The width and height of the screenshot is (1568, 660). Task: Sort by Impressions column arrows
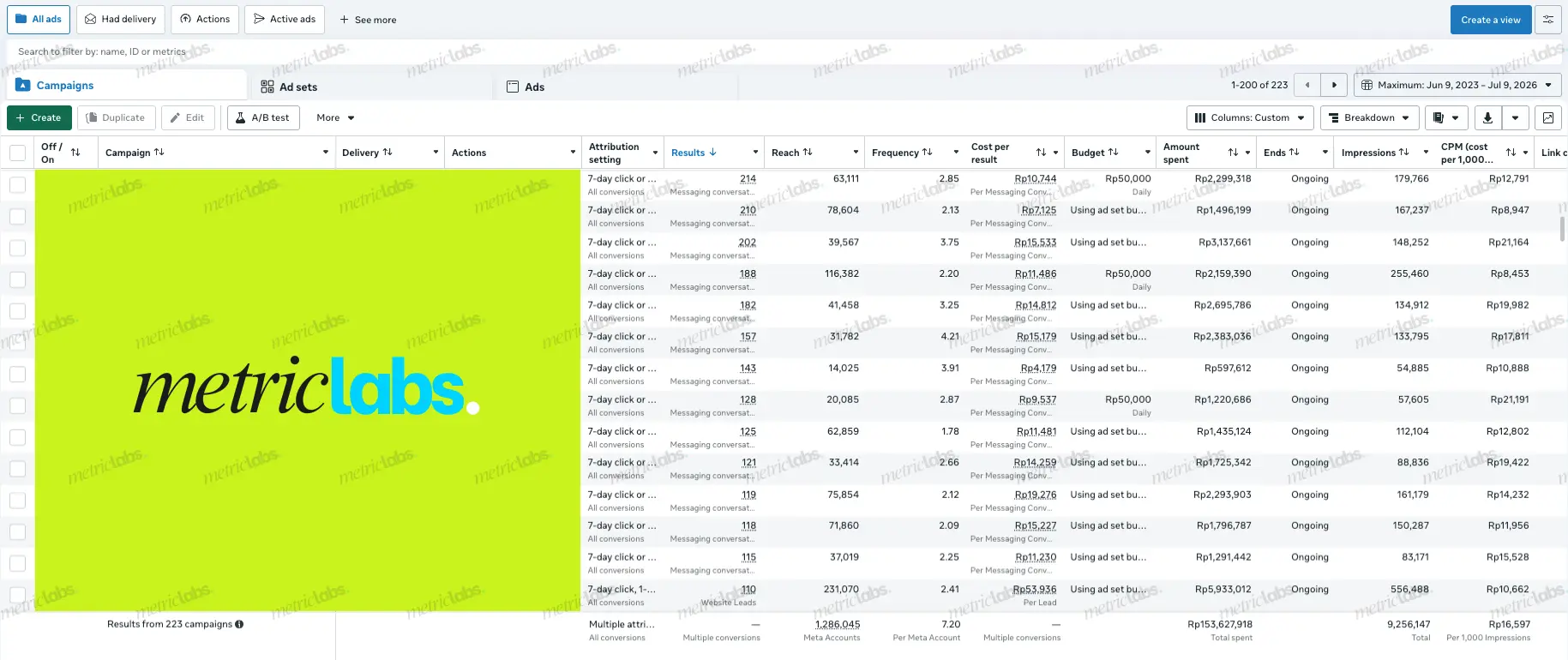point(1403,153)
